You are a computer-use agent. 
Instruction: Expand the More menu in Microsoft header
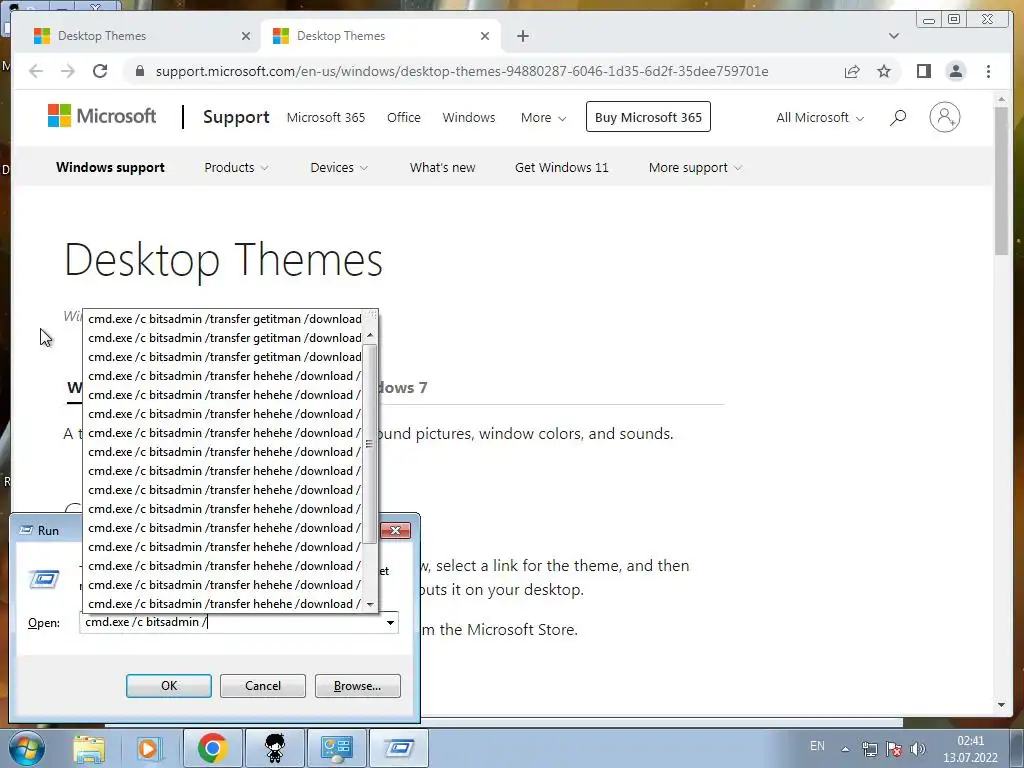(543, 118)
